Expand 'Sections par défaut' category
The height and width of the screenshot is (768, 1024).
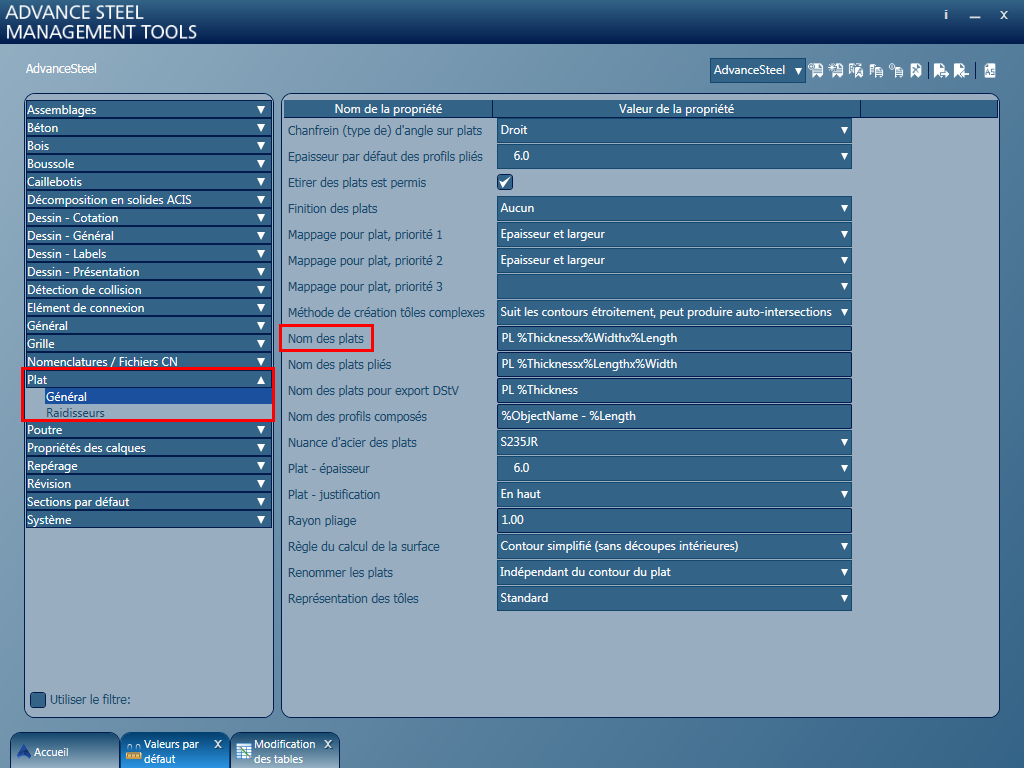[148, 502]
